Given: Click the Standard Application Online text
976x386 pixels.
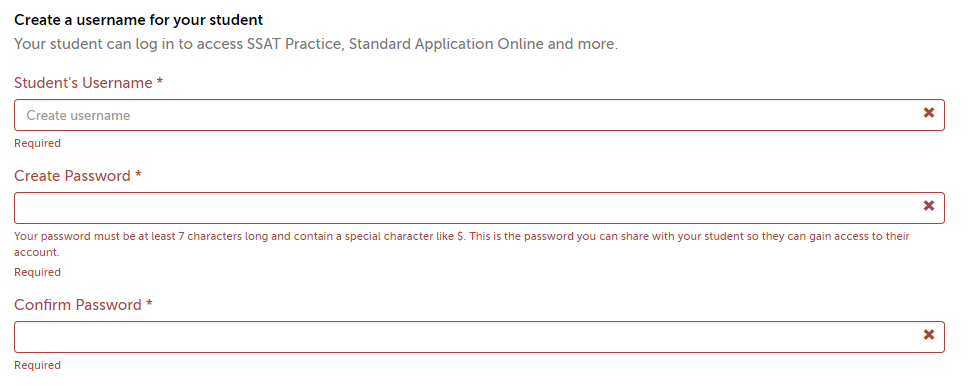Looking at the screenshot, I should [446, 45].
